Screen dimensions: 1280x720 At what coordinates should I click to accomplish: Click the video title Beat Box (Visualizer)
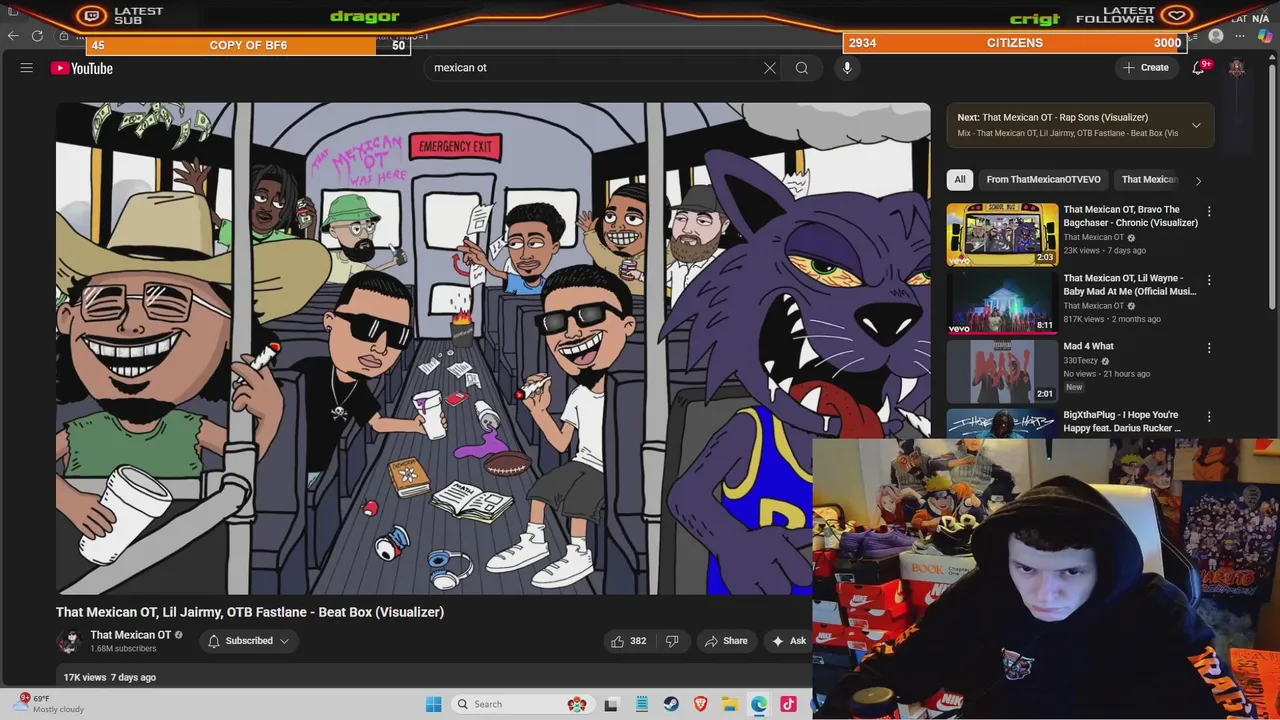pyautogui.click(x=250, y=612)
